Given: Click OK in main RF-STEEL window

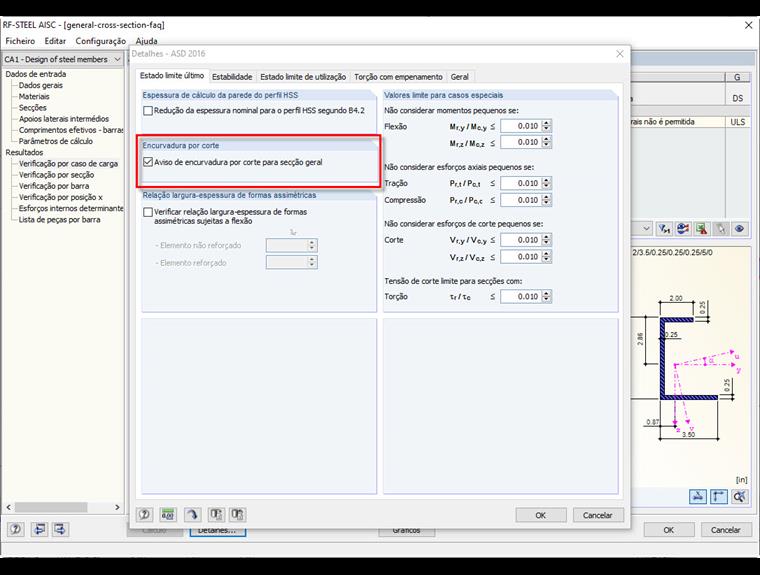Looking at the screenshot, I should (x=668, y=530).
